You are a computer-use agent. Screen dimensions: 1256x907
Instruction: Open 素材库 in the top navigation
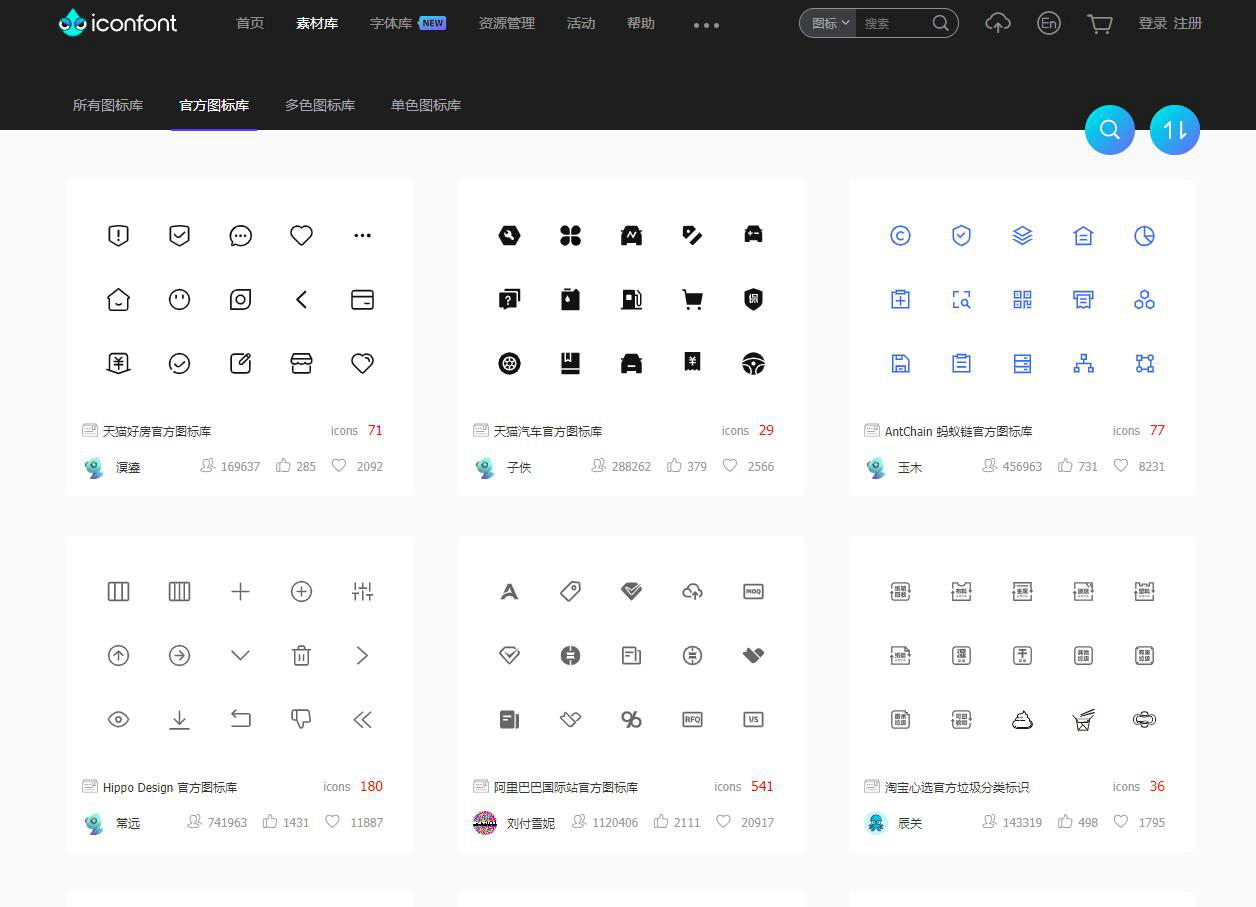click(x=317, y=23)
